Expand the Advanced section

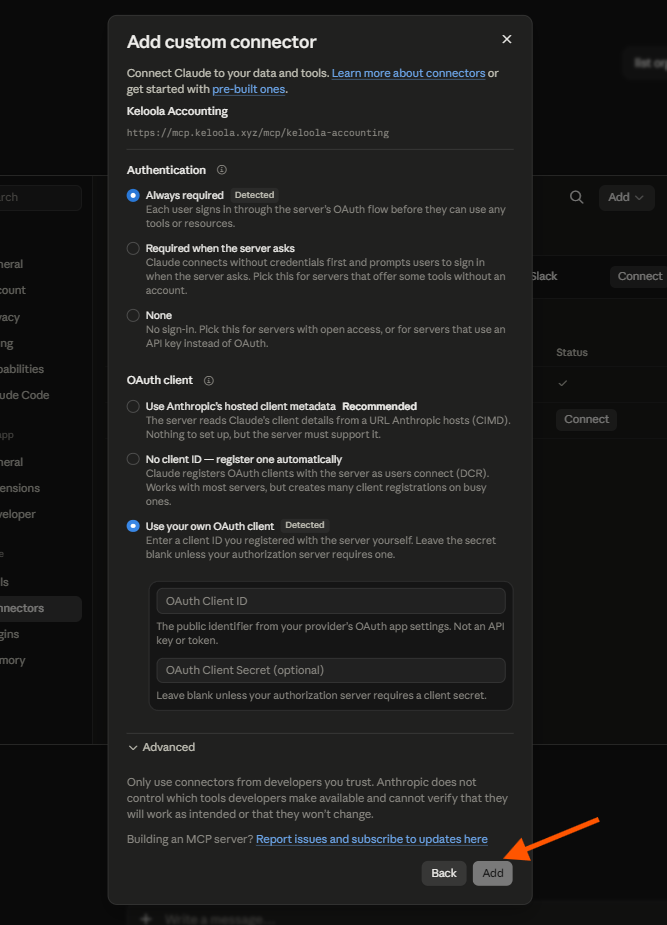[162, 747]
